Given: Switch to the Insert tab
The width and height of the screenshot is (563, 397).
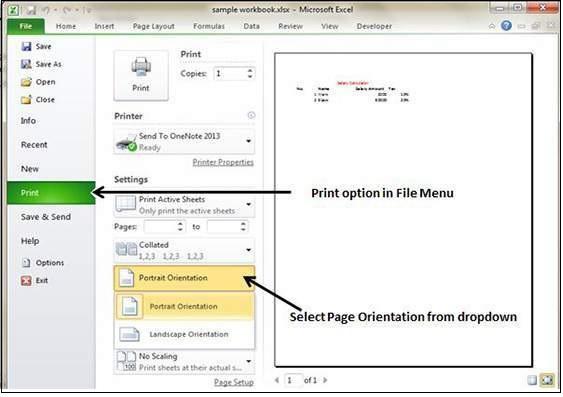Looking at the screenshot, I should click(104, 26).
